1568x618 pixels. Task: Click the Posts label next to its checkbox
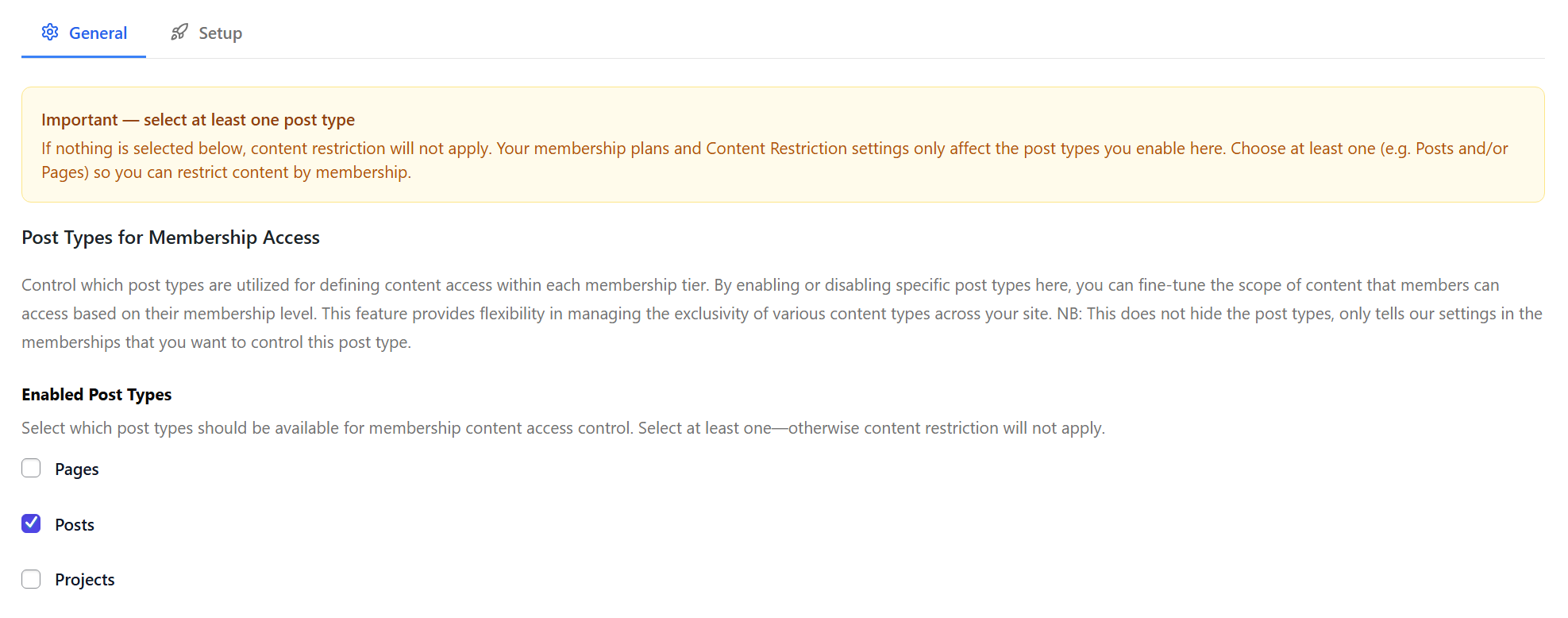[x=74, y=523]
